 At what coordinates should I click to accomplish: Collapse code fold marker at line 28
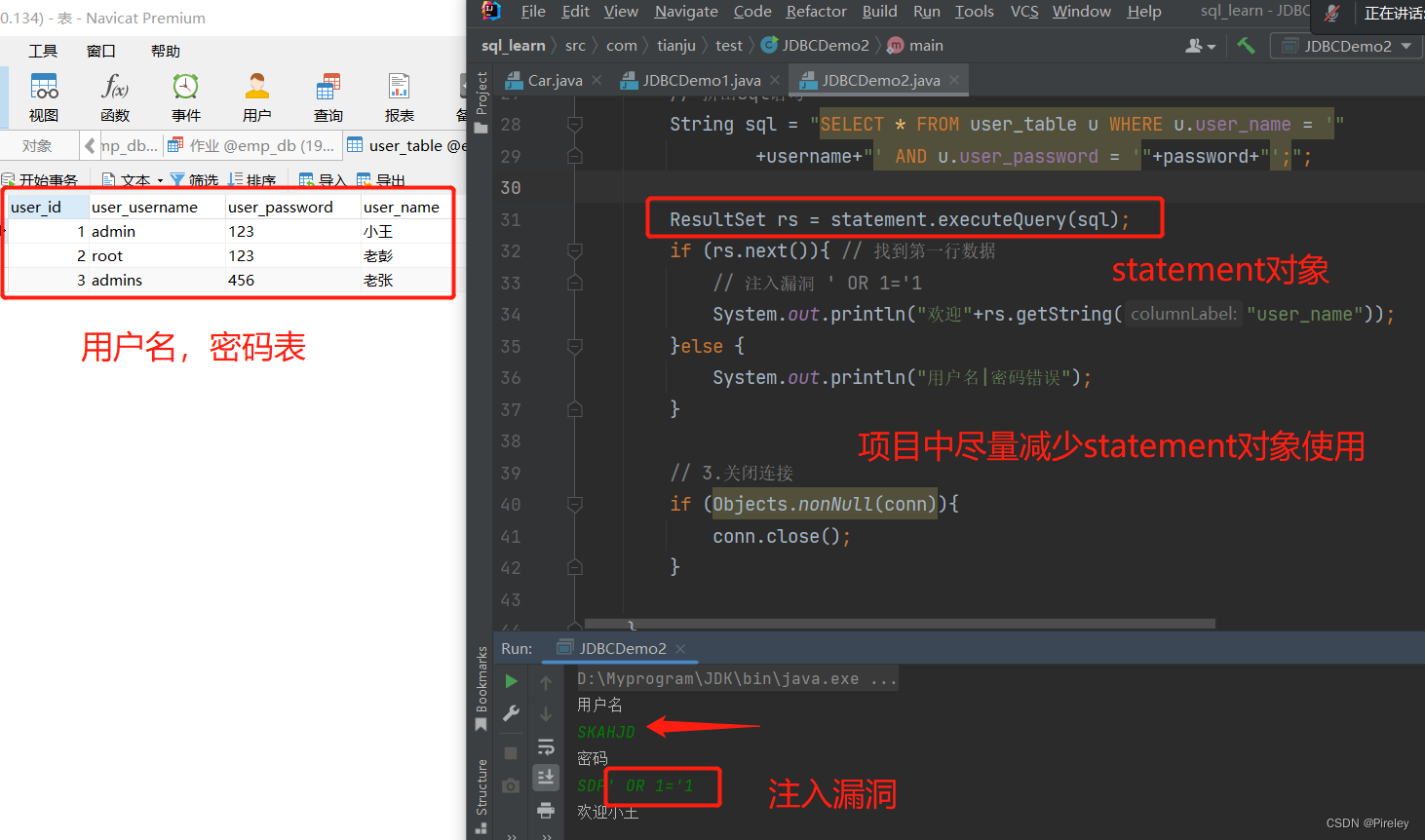tap(575, 124)
